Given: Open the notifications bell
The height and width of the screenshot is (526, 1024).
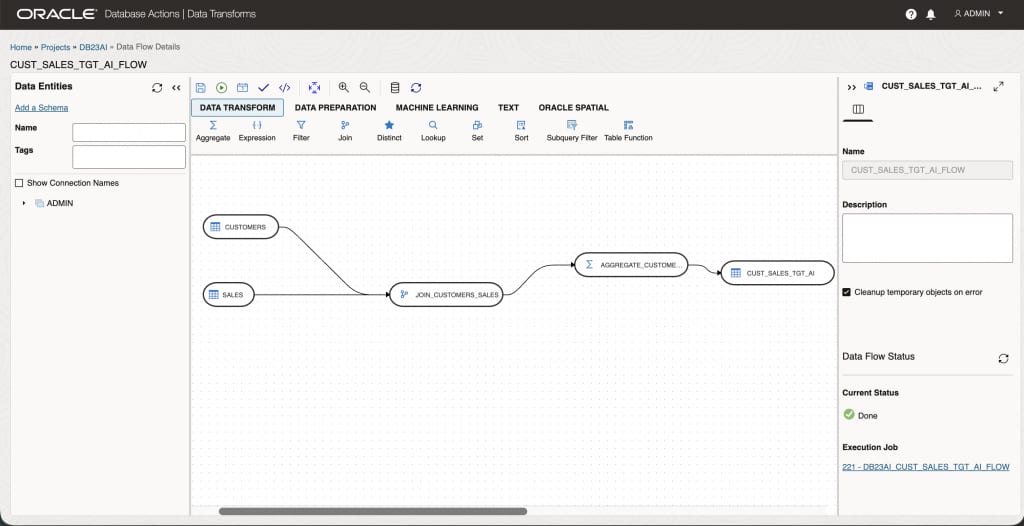Looking at the screenshot, I should tap(931, 14).
